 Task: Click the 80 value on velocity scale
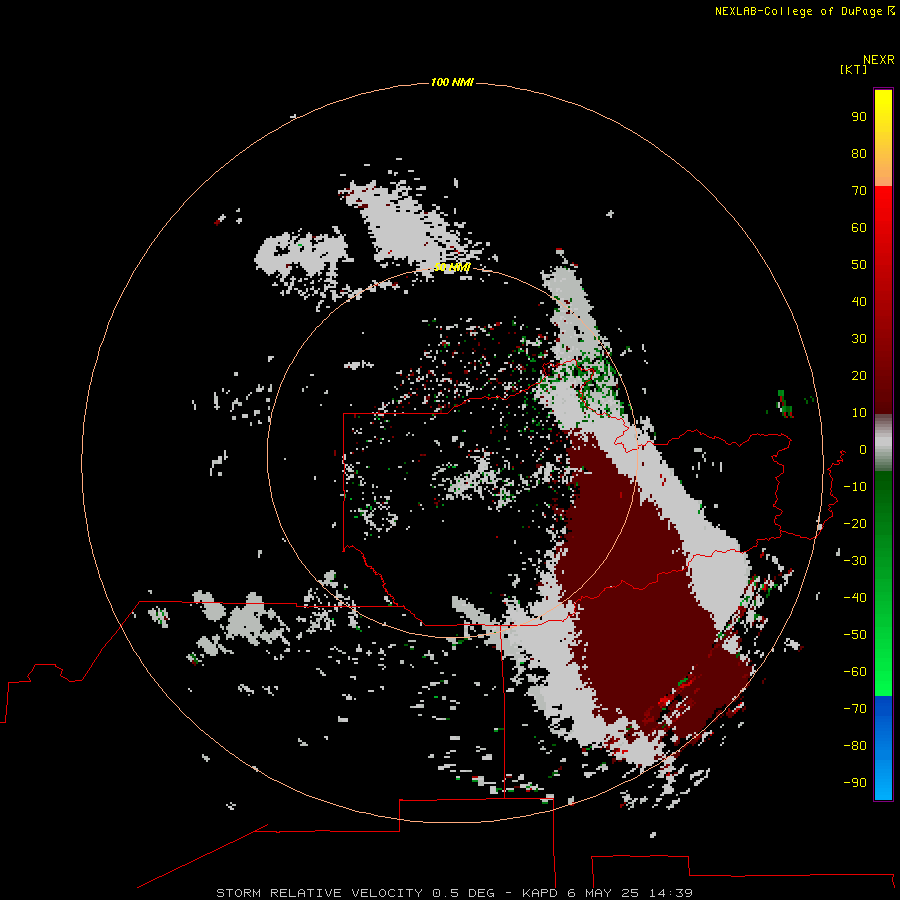pos(859,154)
